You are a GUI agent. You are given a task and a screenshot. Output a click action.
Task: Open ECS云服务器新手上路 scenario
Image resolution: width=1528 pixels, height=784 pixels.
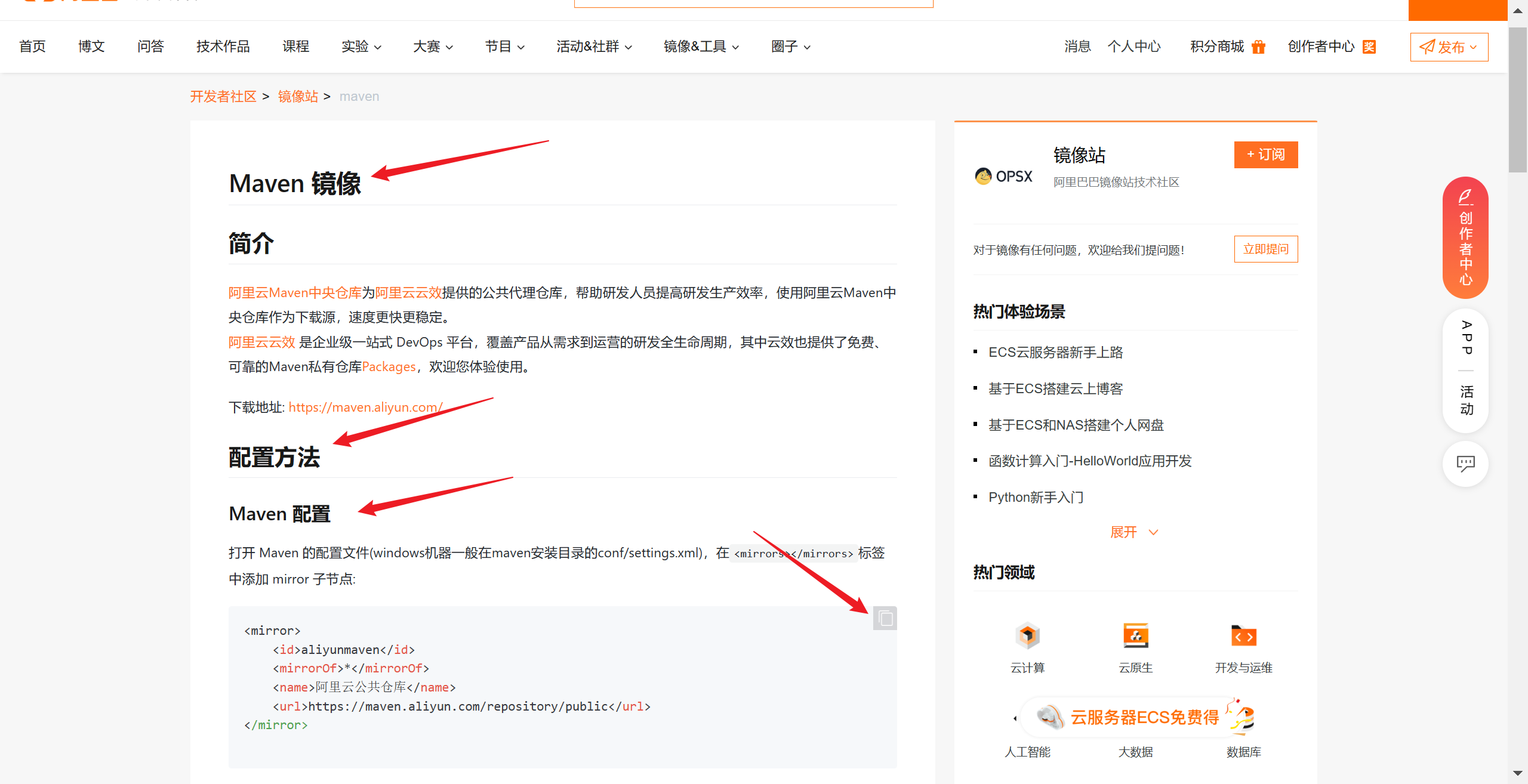tap(1055, 353)
